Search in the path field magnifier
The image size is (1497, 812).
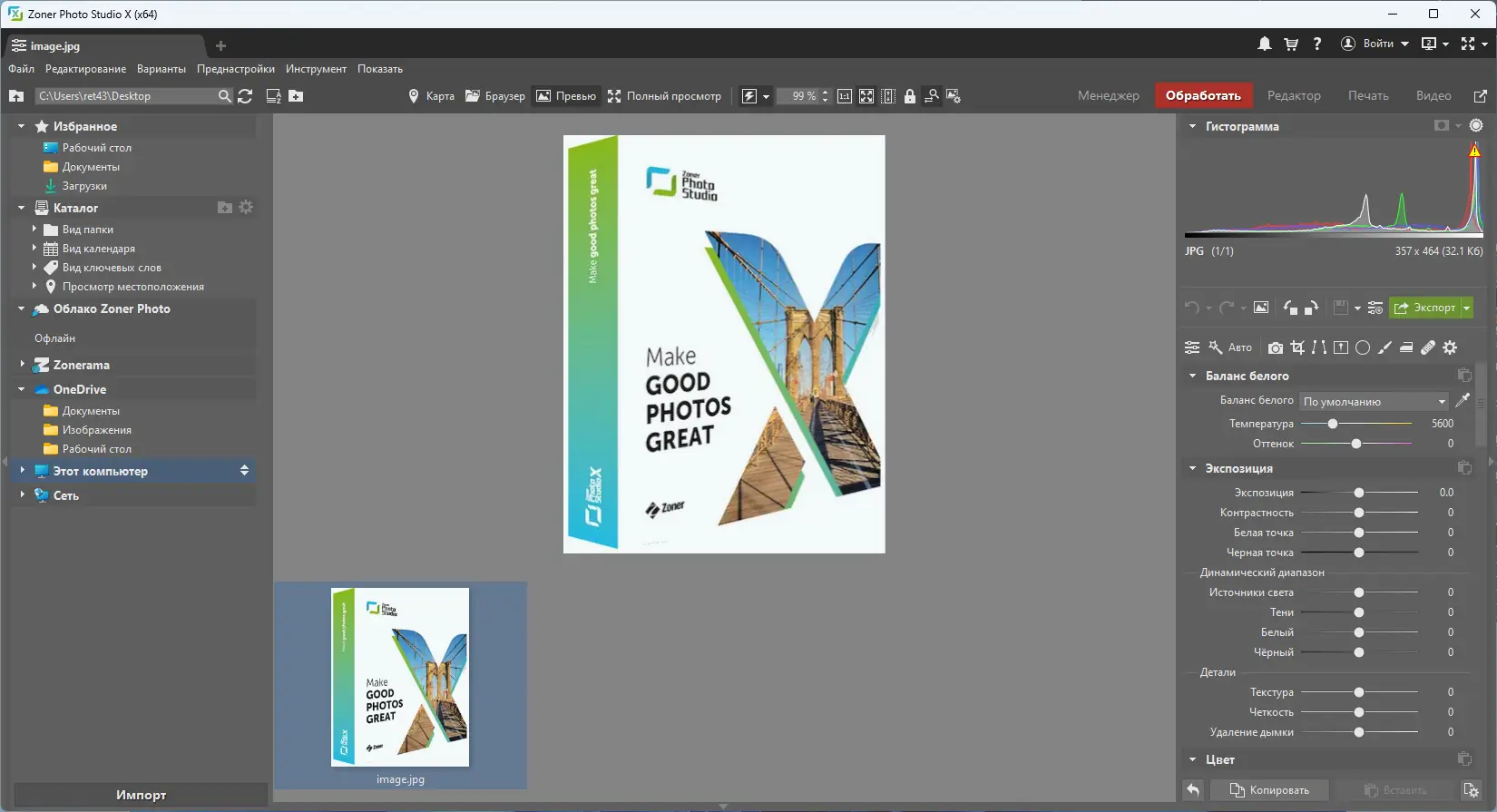pos(225,96)
